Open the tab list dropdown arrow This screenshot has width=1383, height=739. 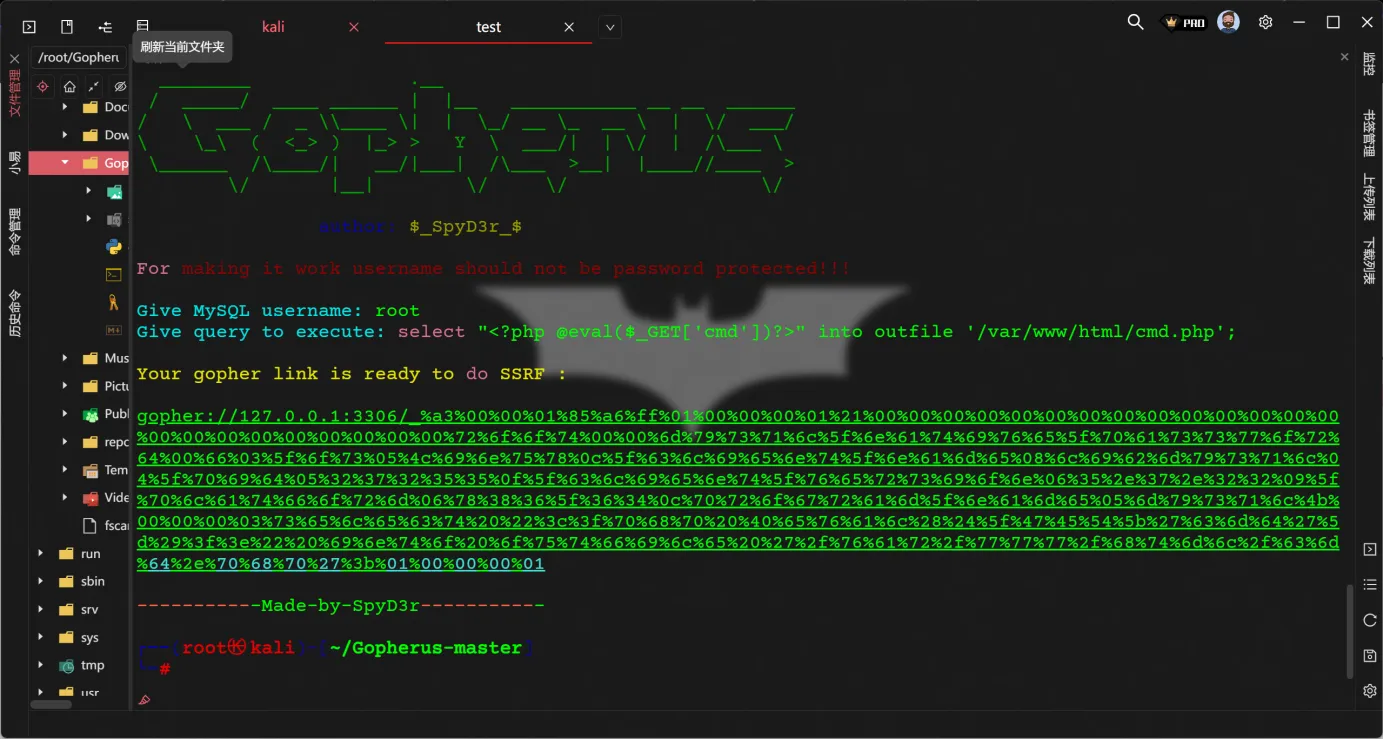click(x=610, y=27)
